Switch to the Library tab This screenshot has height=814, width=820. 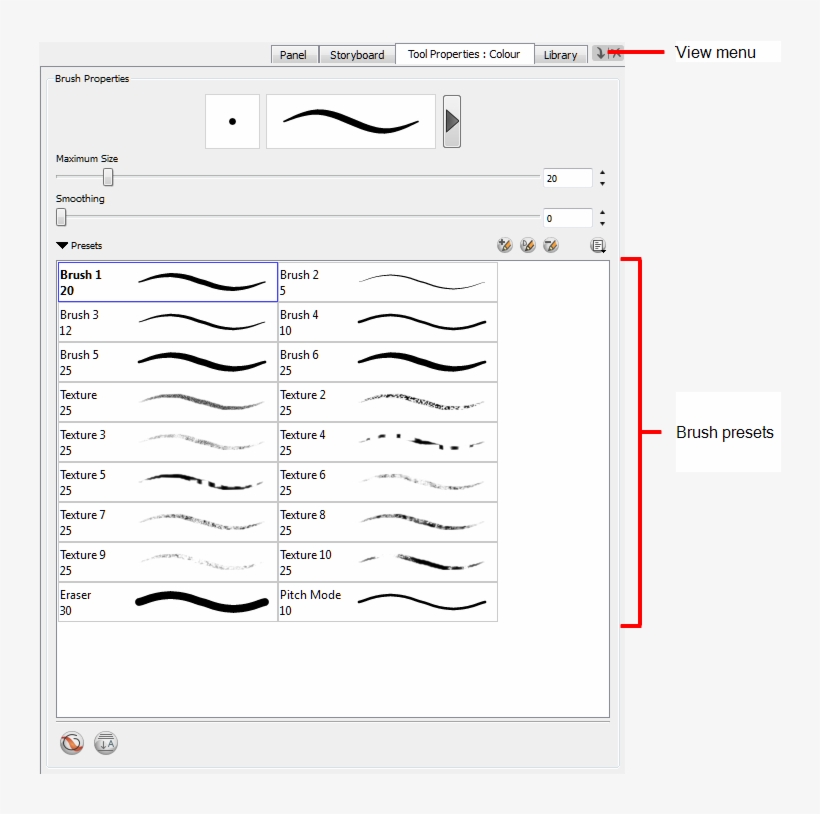[560, 55]
